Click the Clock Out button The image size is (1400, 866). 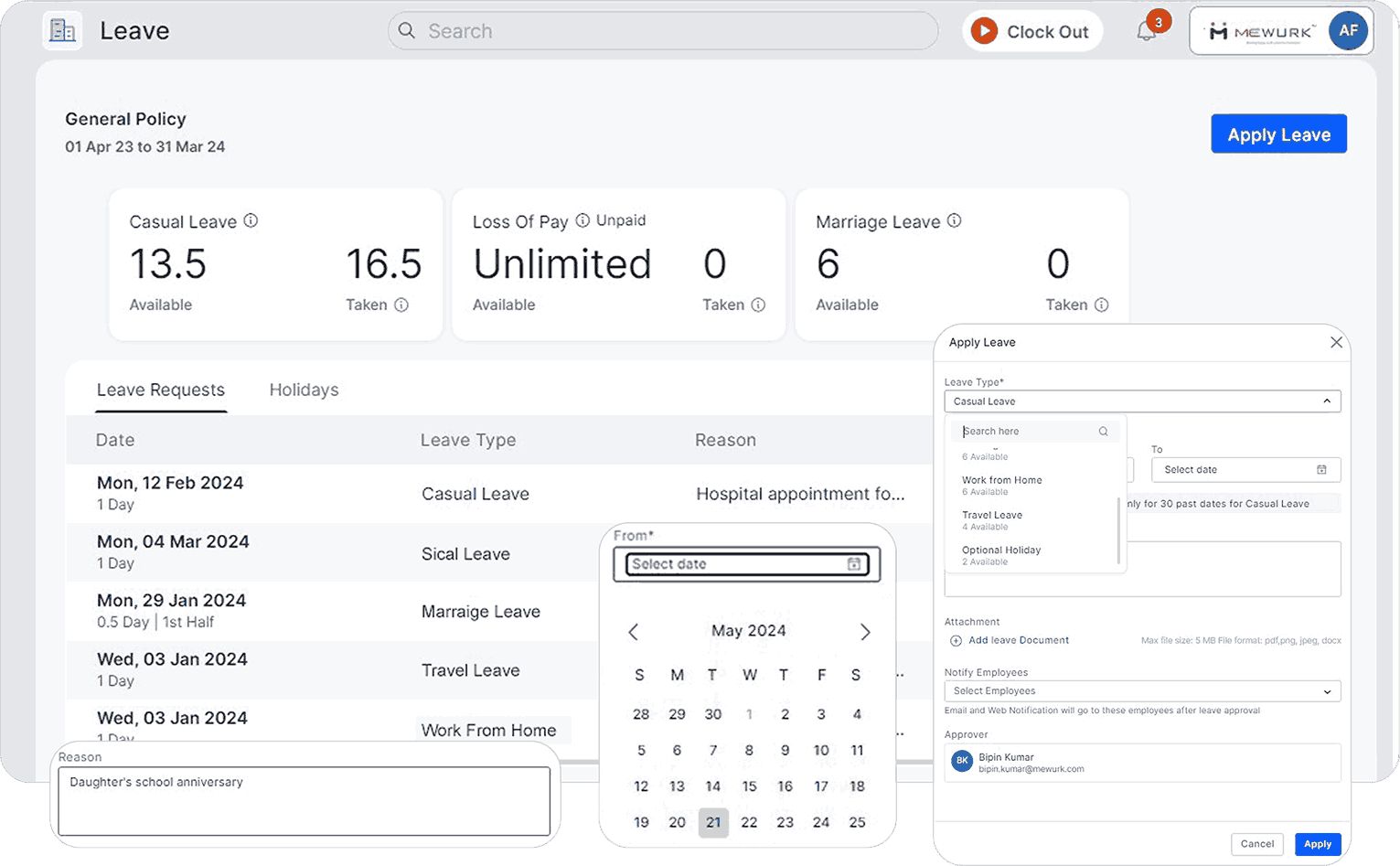pos(1032,32)
